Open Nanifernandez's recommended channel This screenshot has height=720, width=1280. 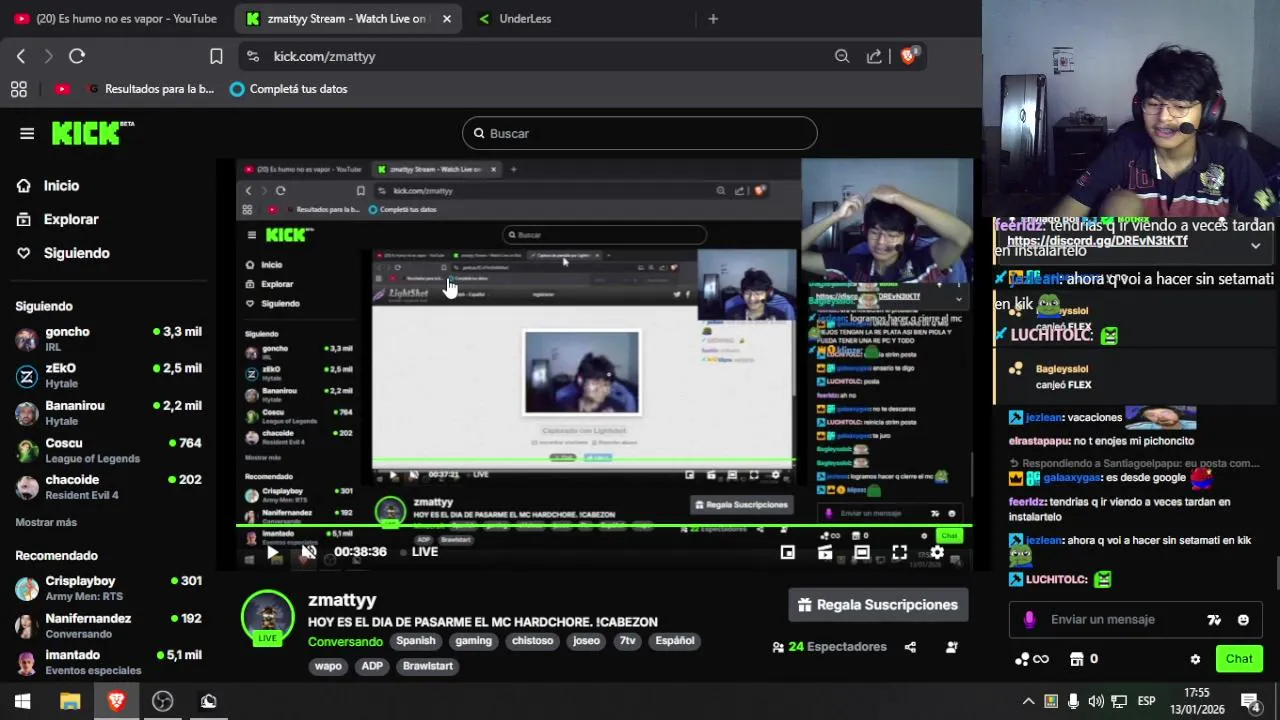click(x=108, y=626)
